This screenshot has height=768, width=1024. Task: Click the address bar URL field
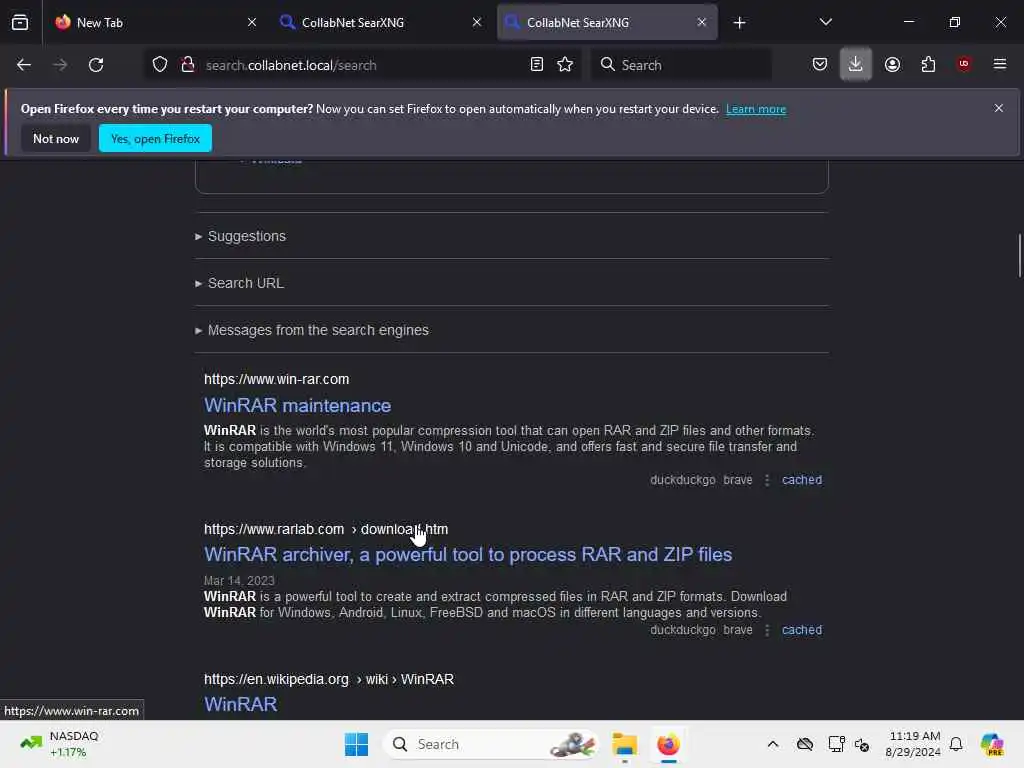coord(362,65)
